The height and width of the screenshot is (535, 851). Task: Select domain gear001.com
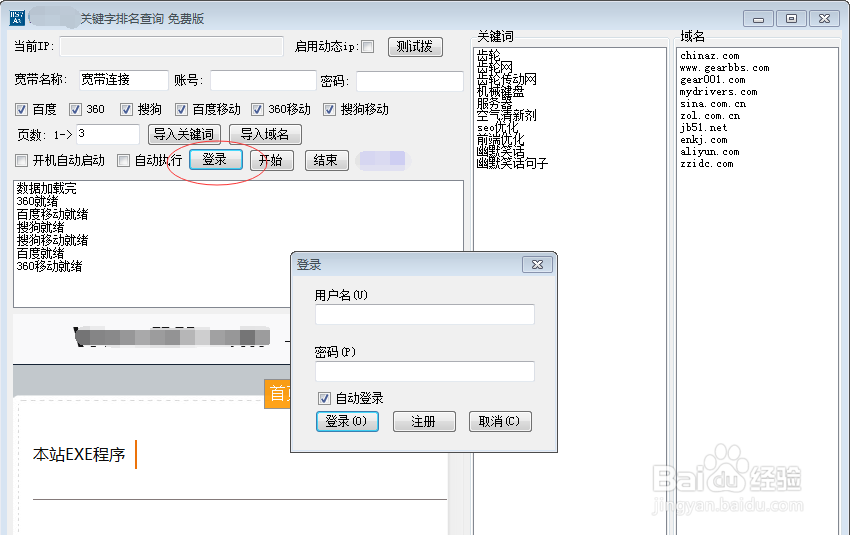[713, 80]
